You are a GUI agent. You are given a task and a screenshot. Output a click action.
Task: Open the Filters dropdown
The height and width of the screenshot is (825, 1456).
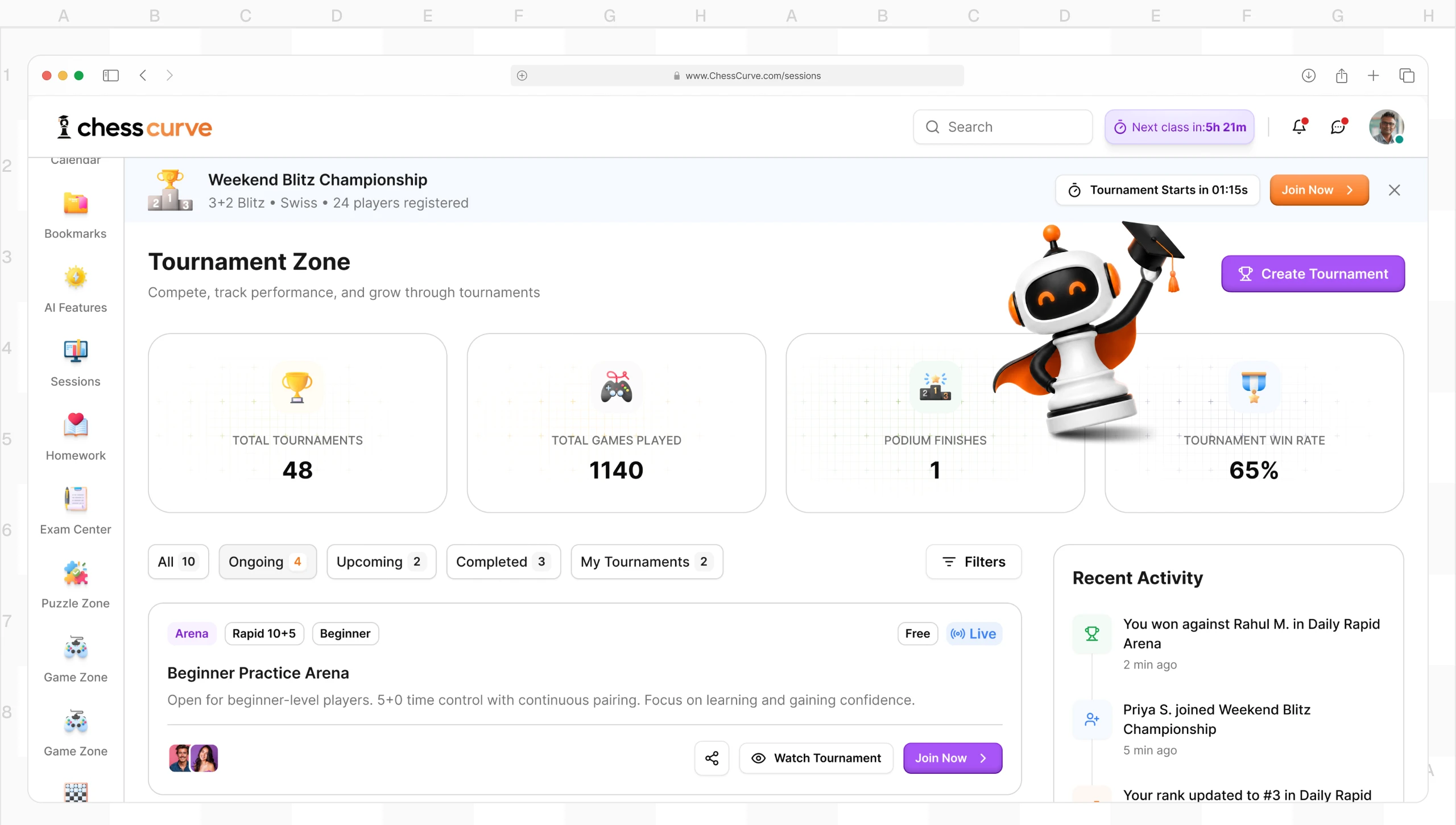coord(974,562)
